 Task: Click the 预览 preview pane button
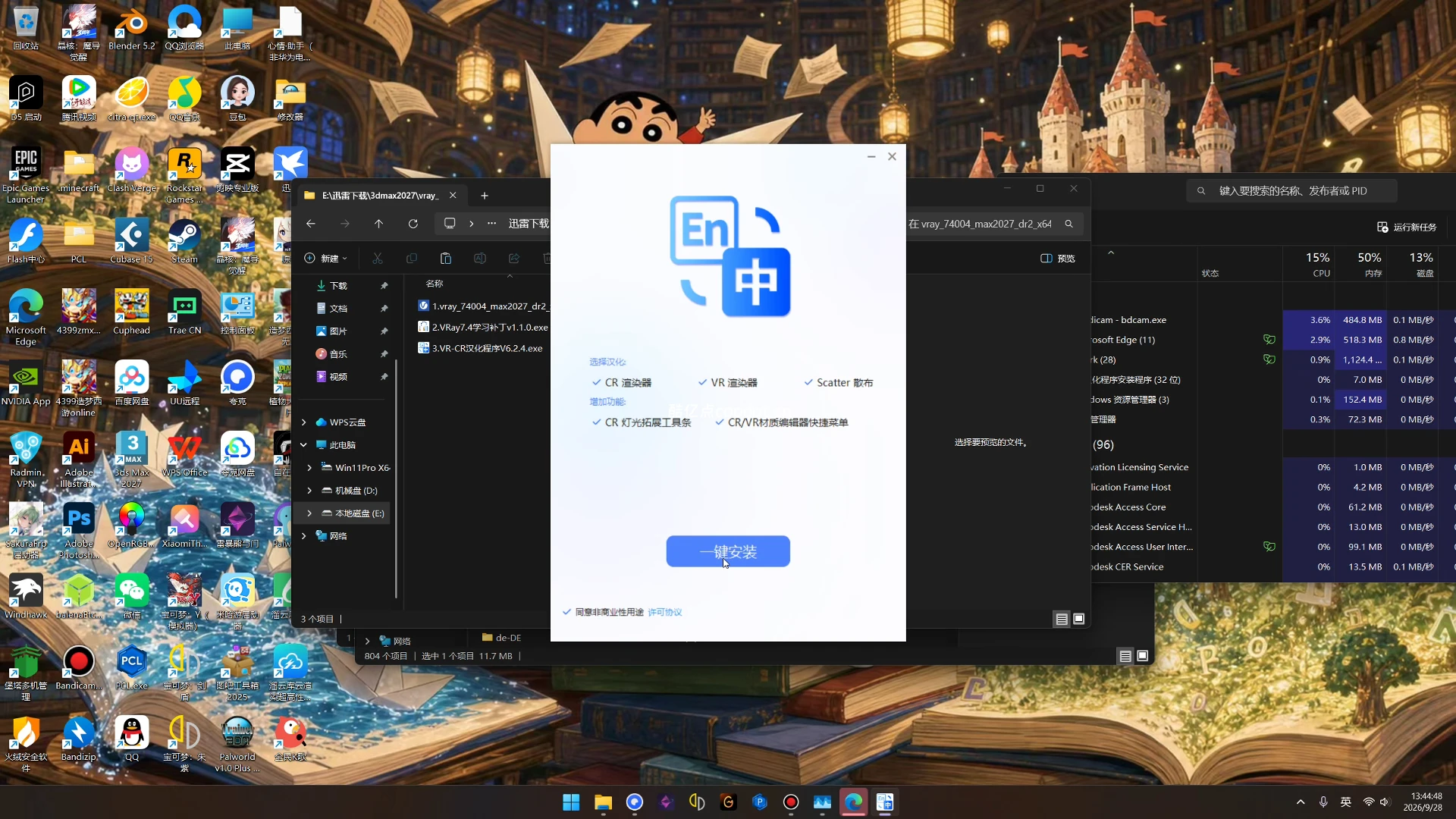pos(1058,259)
